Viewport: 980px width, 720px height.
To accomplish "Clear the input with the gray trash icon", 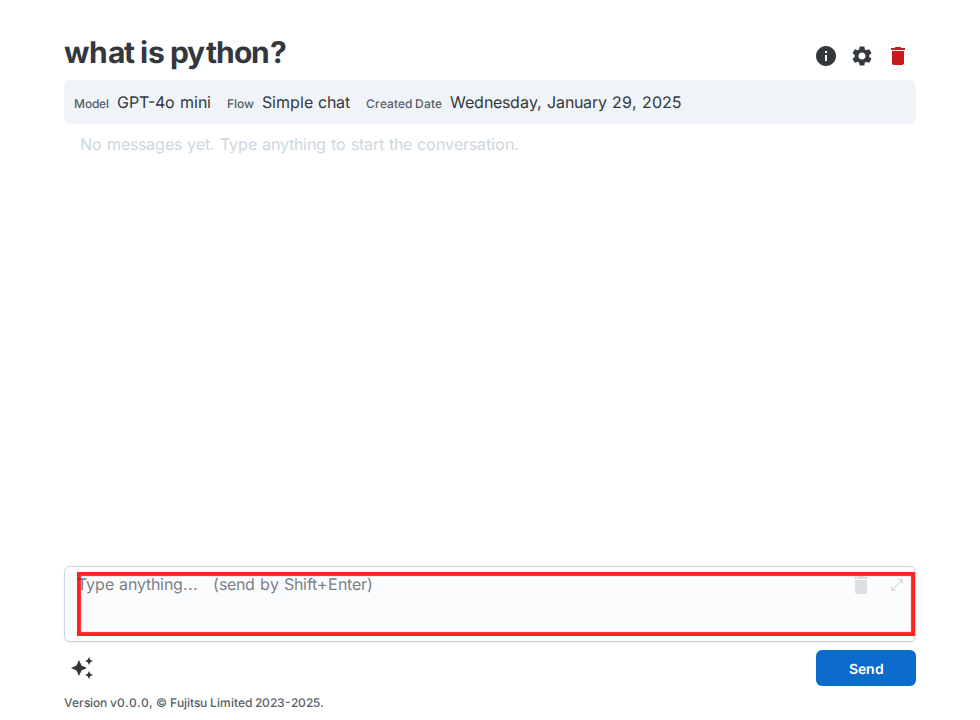I will 861,585.
